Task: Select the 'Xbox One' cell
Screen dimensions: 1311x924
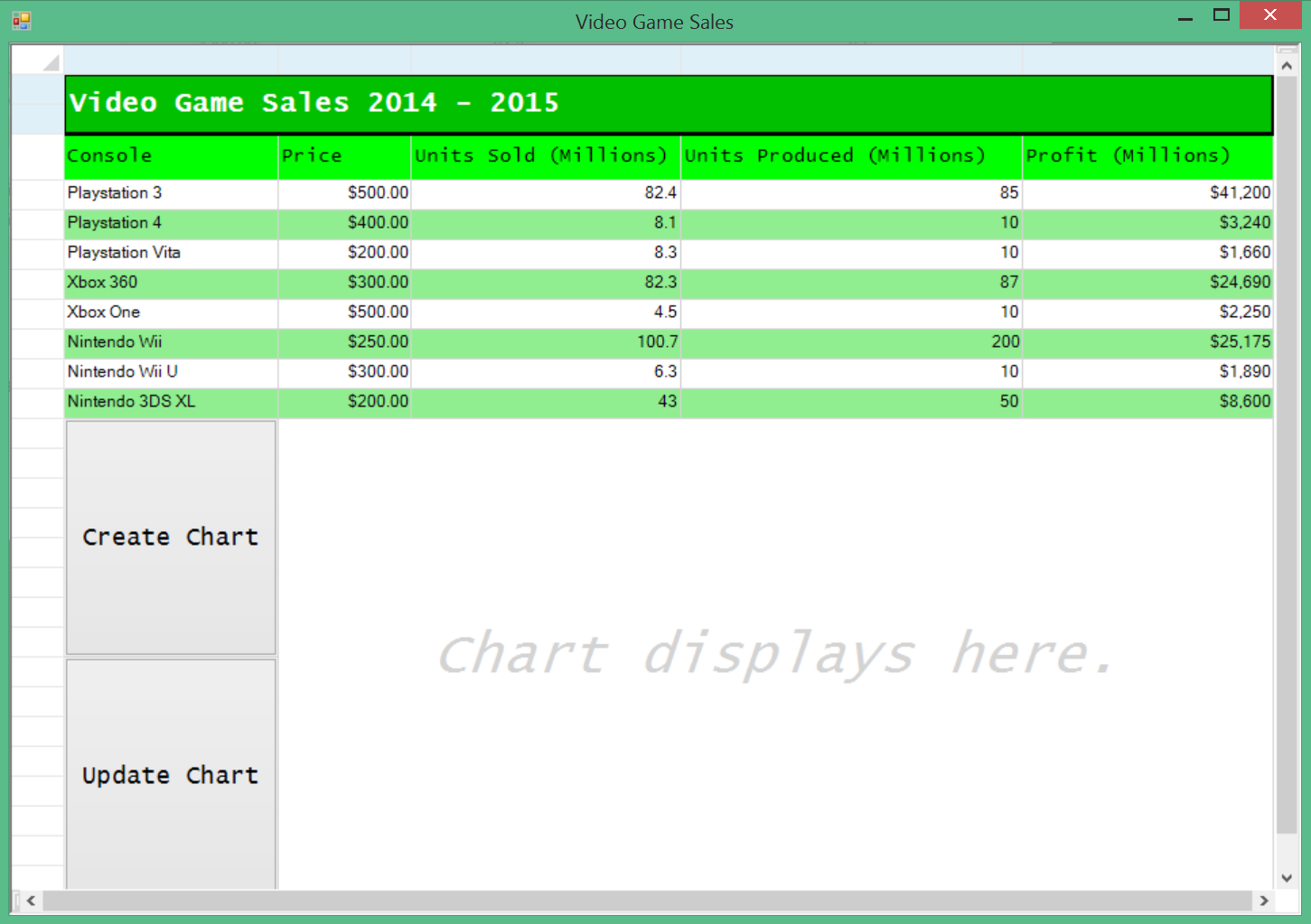Action: (x=171, y=313)
